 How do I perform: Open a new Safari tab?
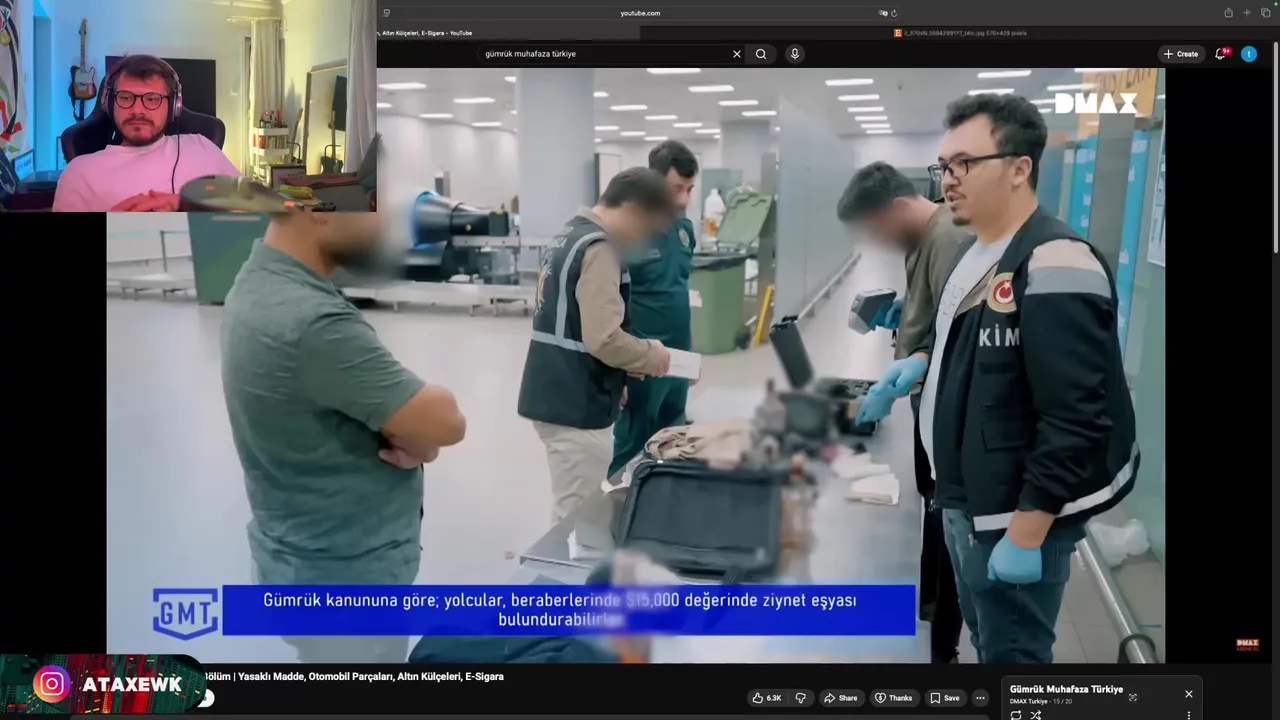(x=1246, y=13)
